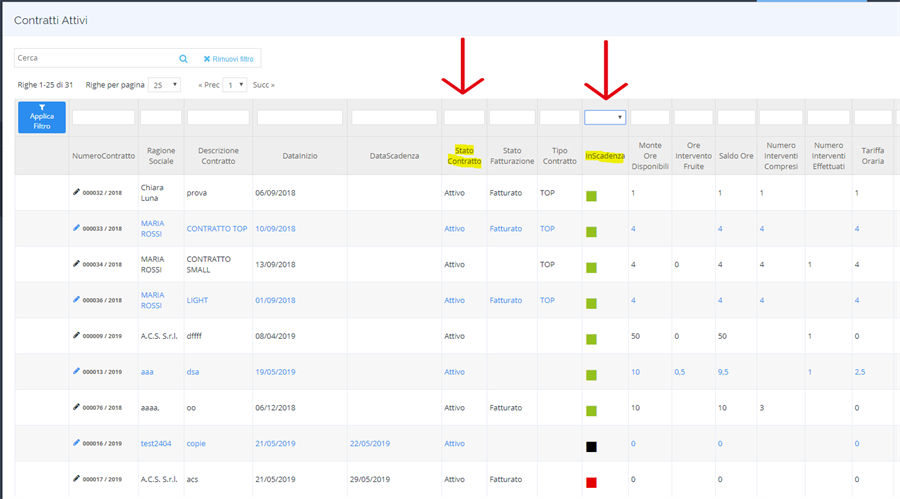Sort by Saldo Ore column header
Screen dimensions: 900x499
[736, 156]
